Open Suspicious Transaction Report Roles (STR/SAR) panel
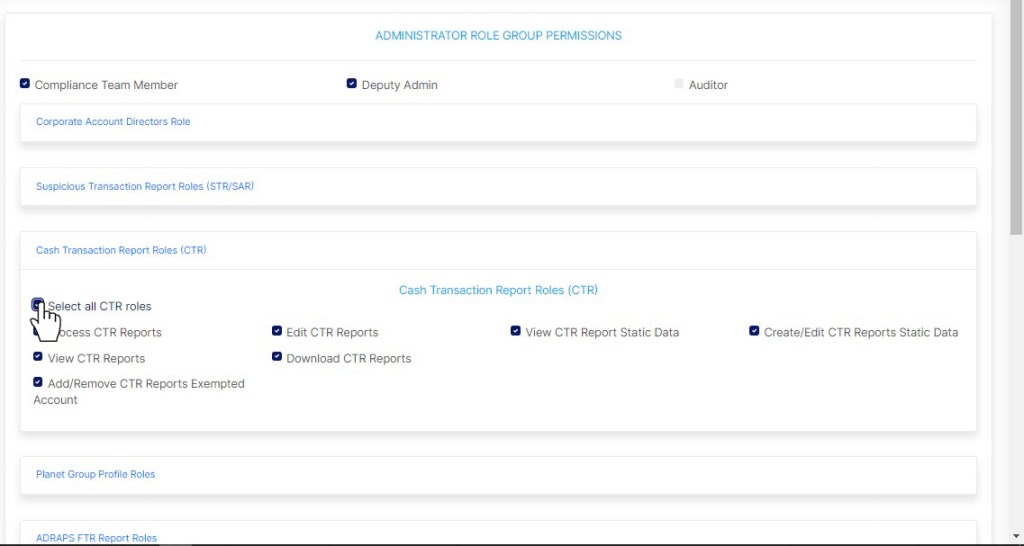Image resolution: width=1024 pixels, height=546 pixels. point(145,186)
